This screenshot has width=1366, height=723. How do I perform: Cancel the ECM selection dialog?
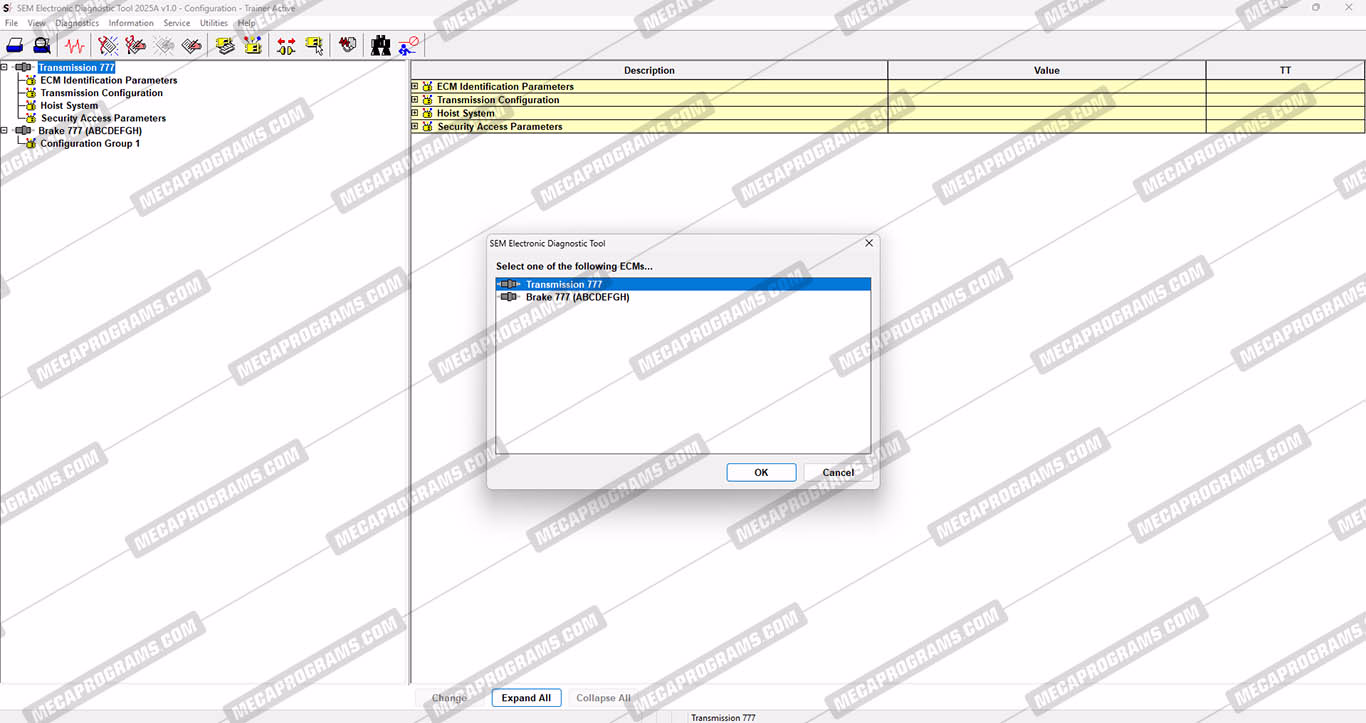838,473
